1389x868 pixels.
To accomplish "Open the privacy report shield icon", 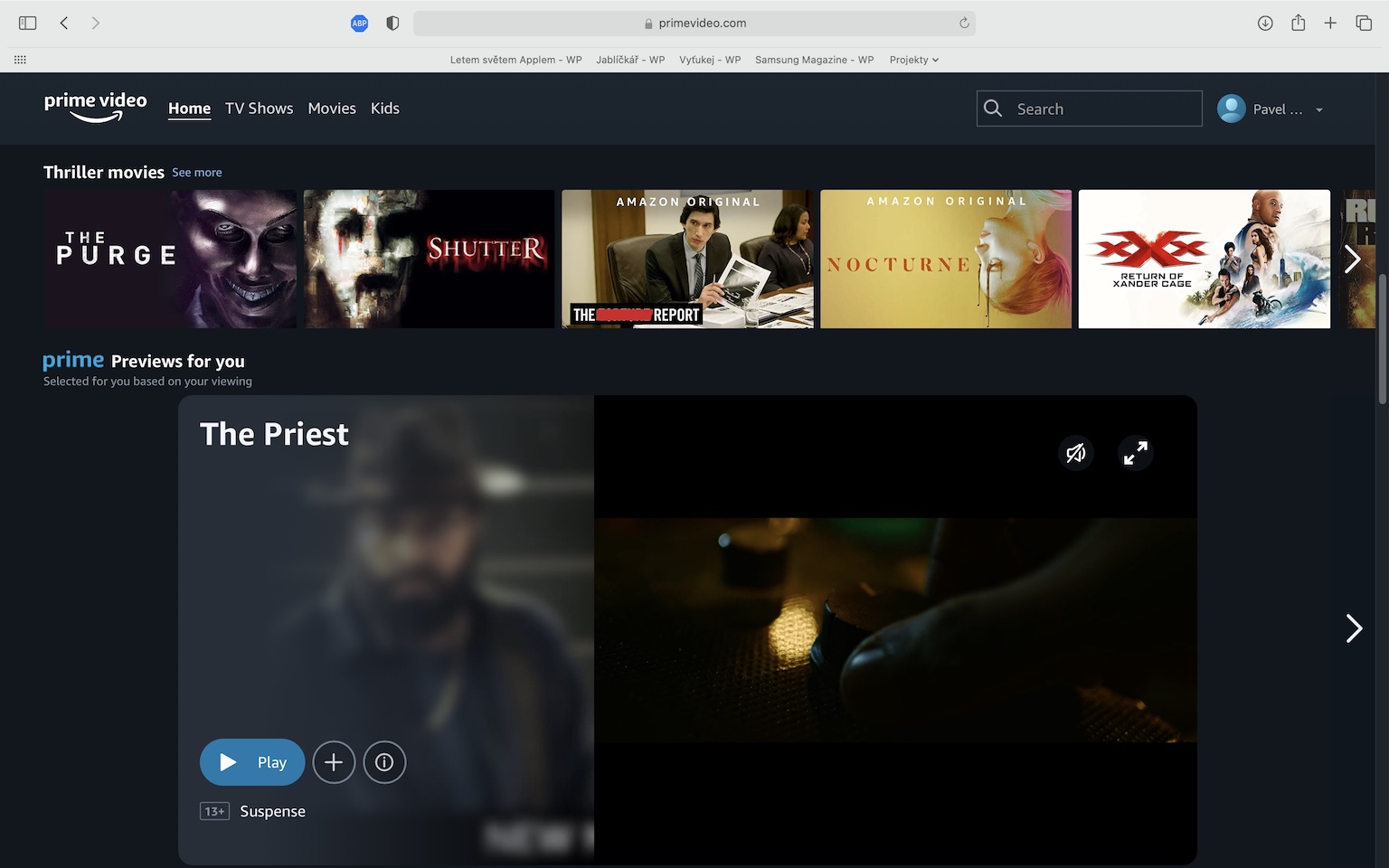I will click(392, 24).
